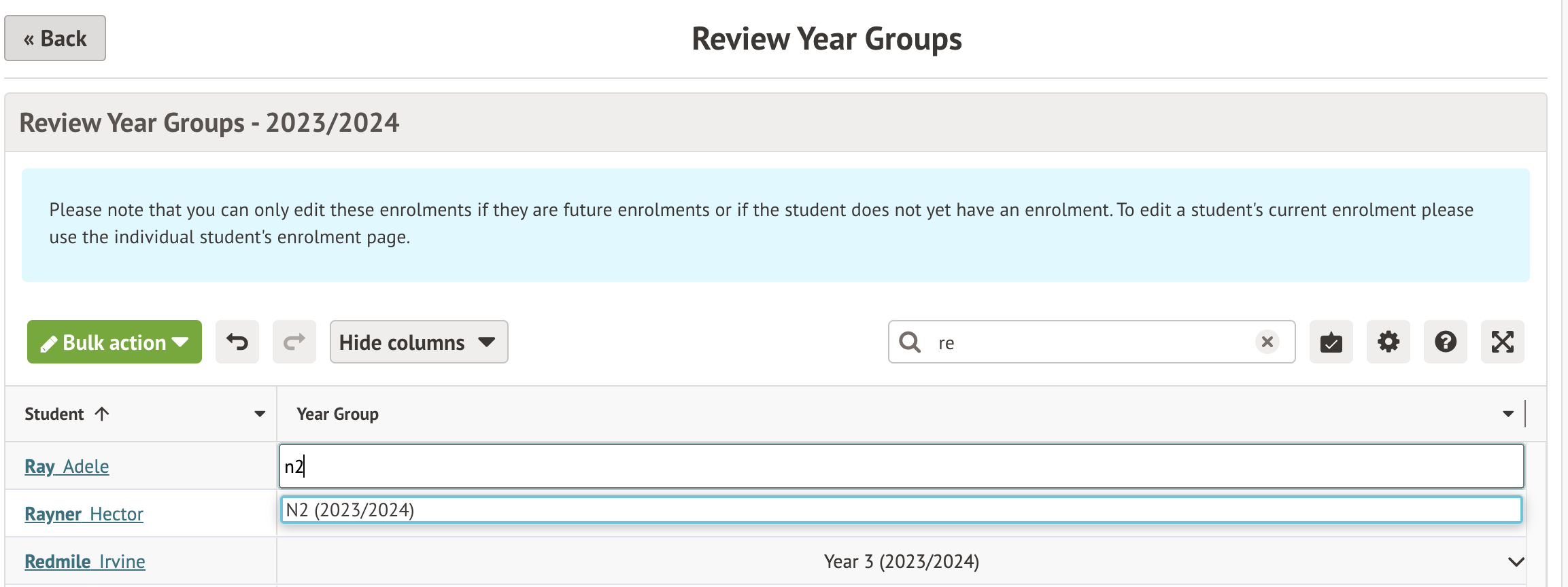Viewport: 1568px width, 587px height.
Task: Click inside the search input field
Action: click(1088, 342)
